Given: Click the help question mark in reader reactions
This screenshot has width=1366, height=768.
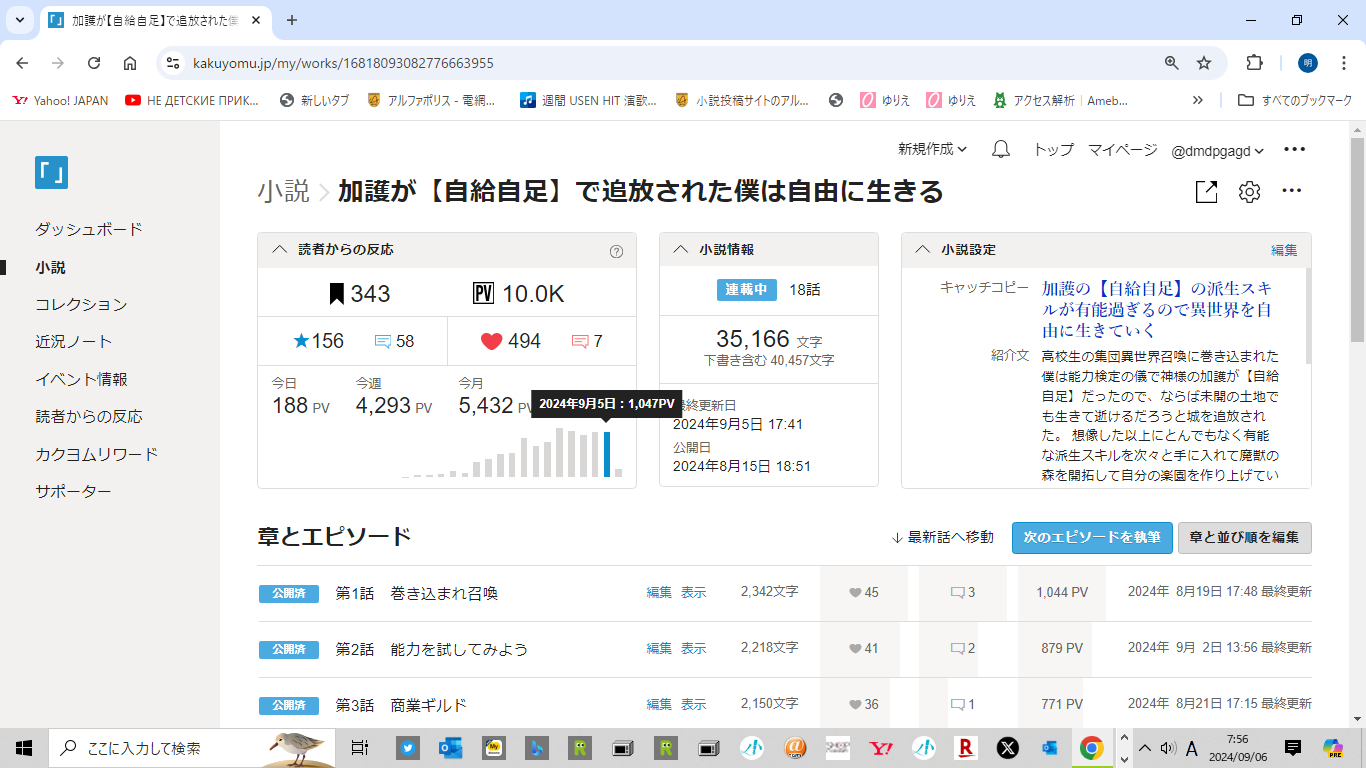Looking at the screenshot, I should pyautogui.click(x=616, y=251).
